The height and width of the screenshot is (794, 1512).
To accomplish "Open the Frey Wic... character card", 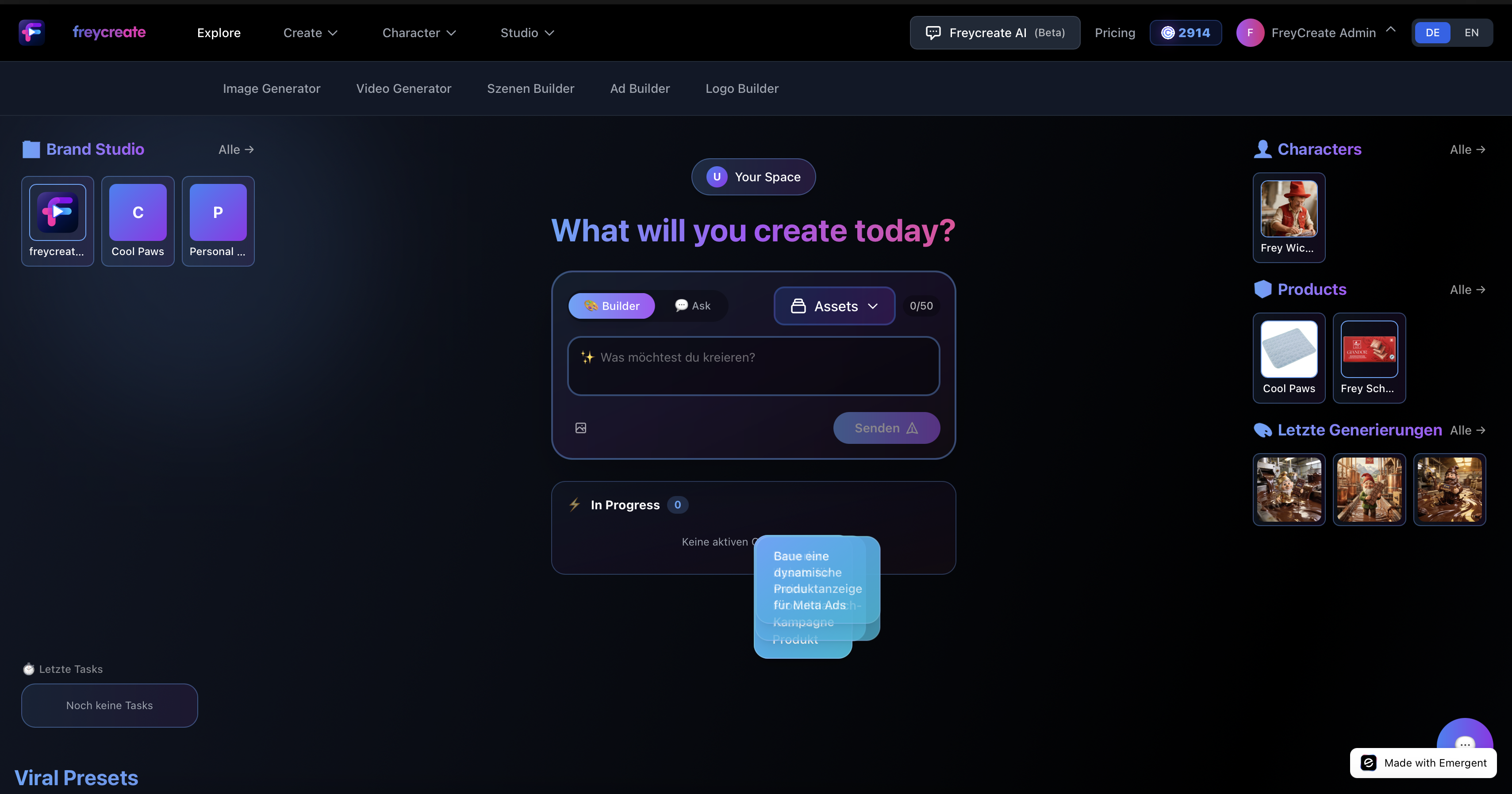I will [x=1289, y=218].
